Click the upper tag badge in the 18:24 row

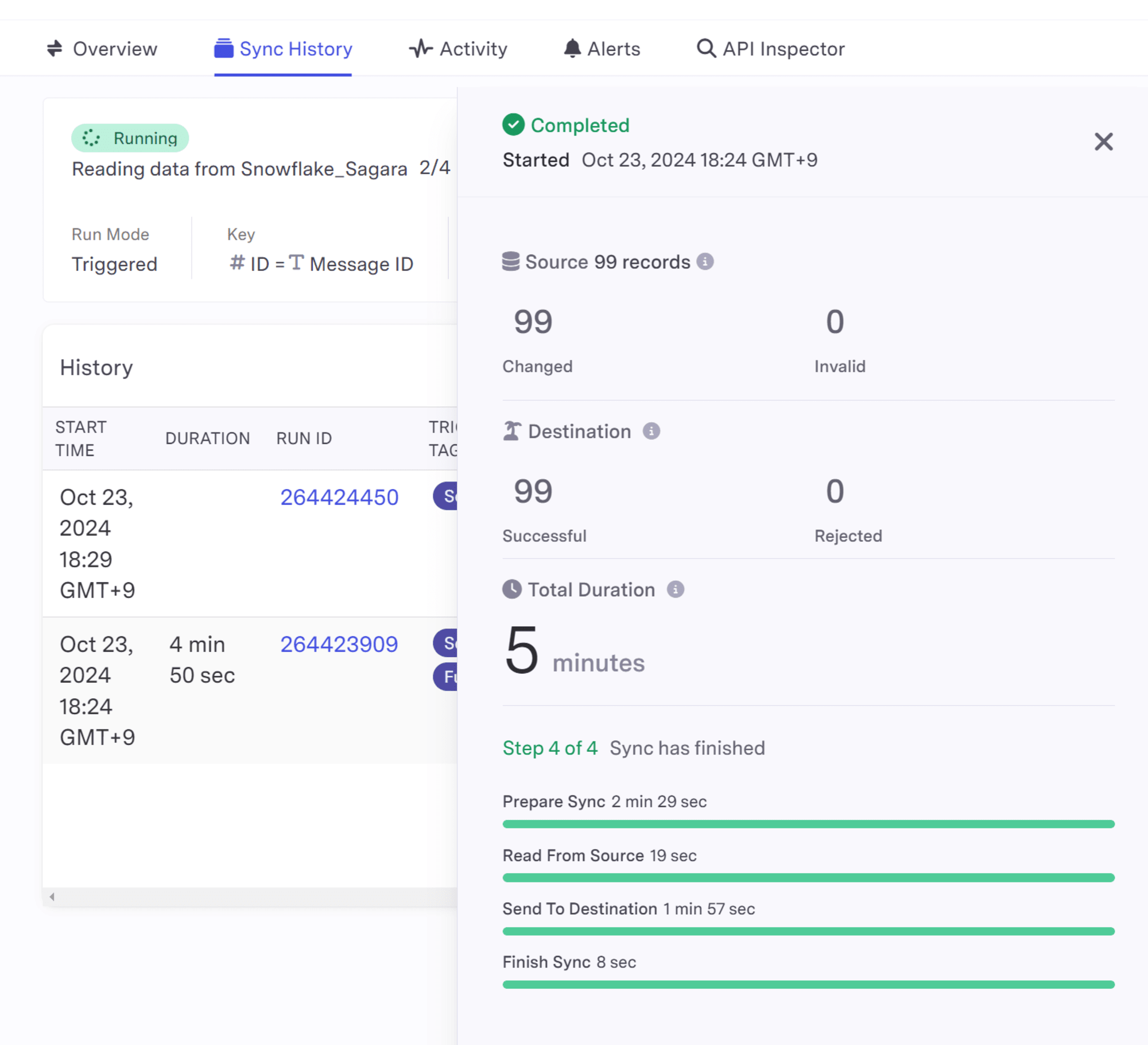click(445, 643)
